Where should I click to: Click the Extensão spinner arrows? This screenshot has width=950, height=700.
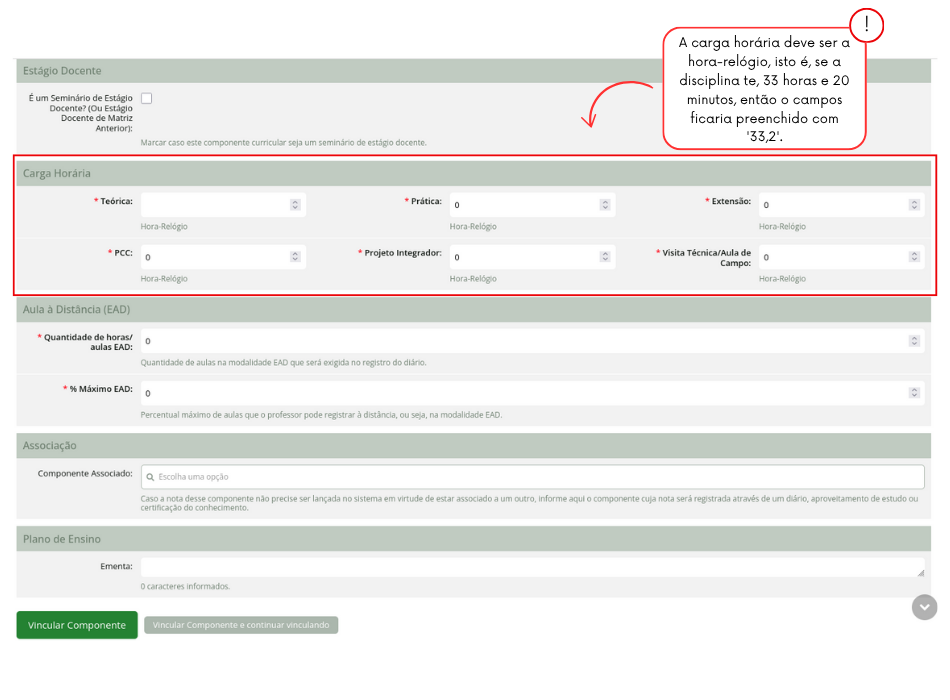click(x=914, y=205)
